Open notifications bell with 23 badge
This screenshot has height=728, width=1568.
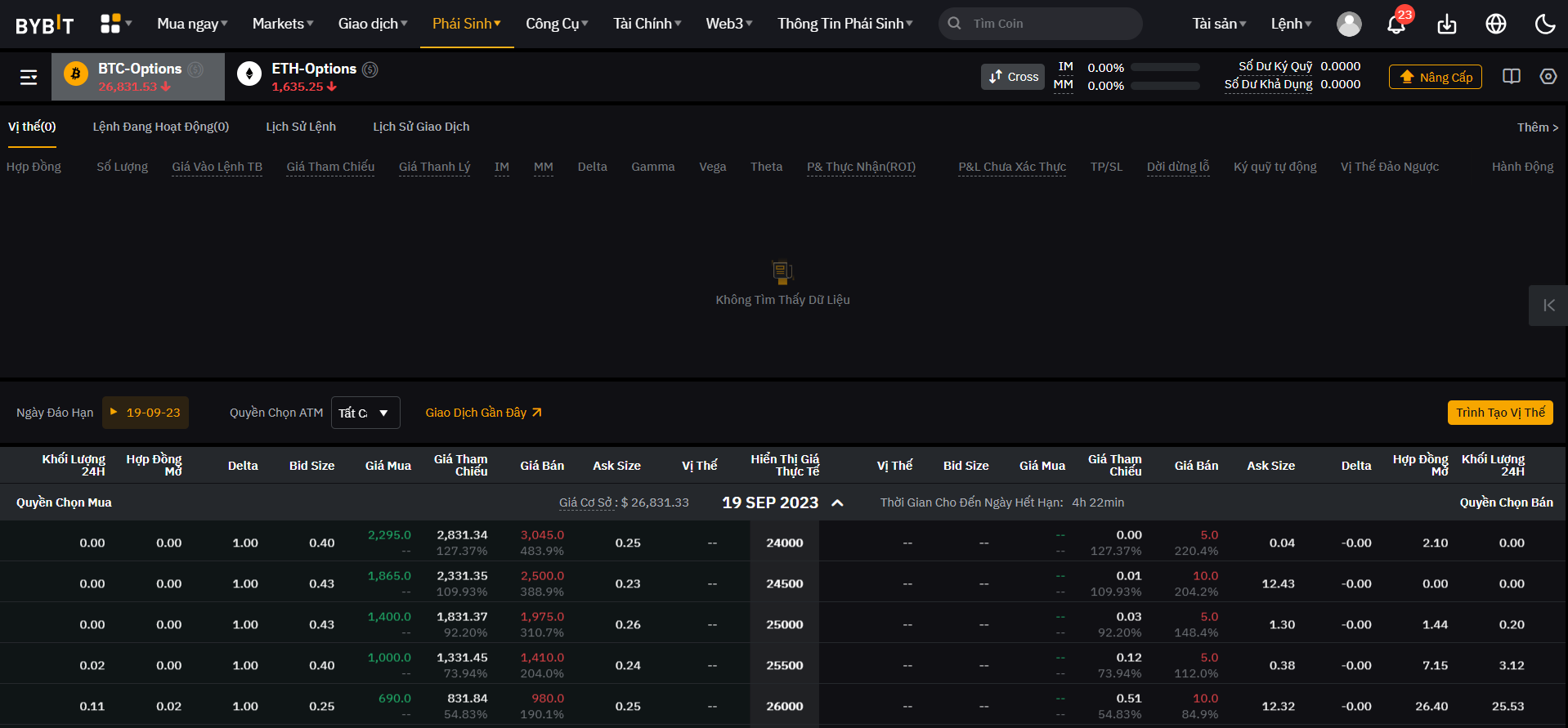pos(1397,23)
